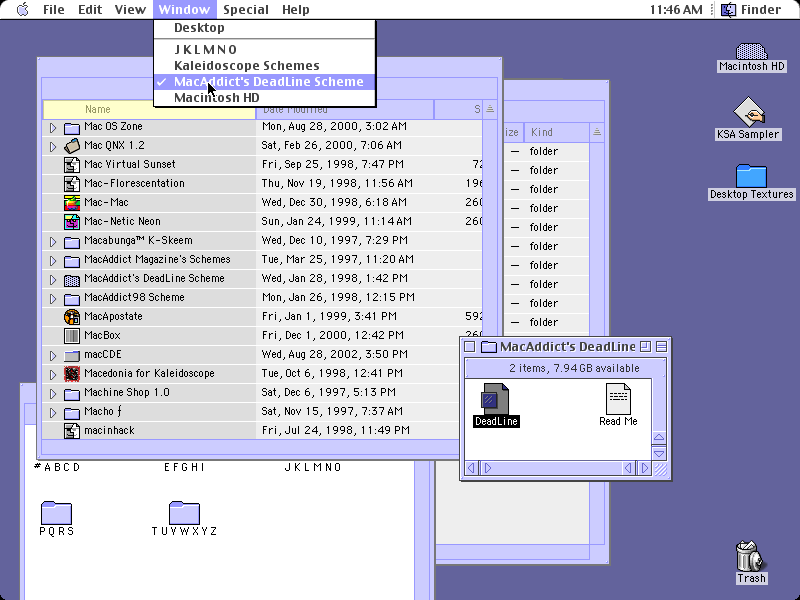Click the Mac Virtual Sunset file icon
The width and height of the screenshot is (800, 600).
coord(72,165)
